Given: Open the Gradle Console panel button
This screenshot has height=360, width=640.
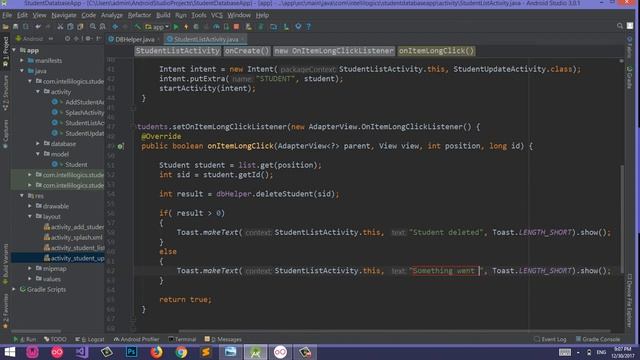Looking at the screenshot, I should tap(598, 339).
